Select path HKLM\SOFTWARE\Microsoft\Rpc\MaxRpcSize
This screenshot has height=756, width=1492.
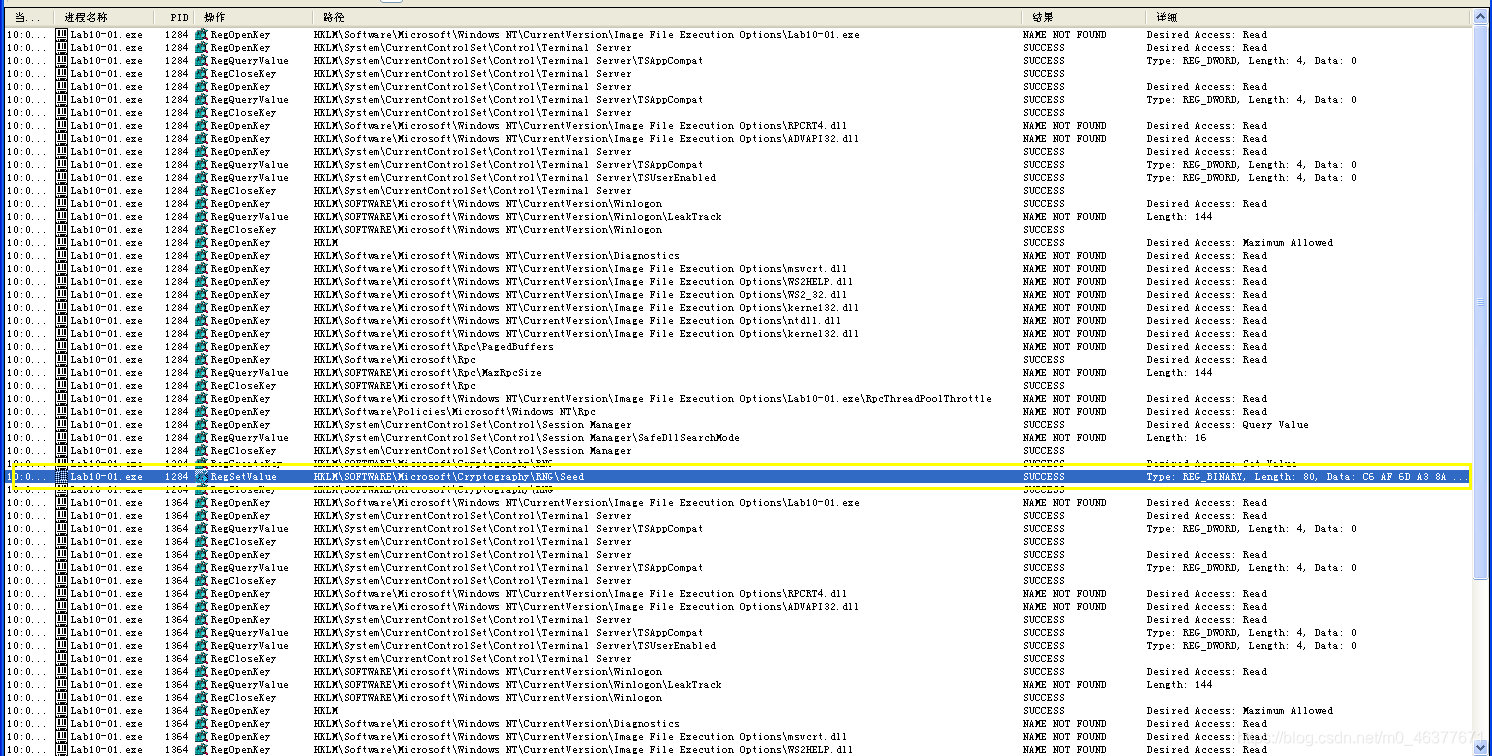(428, 373)
